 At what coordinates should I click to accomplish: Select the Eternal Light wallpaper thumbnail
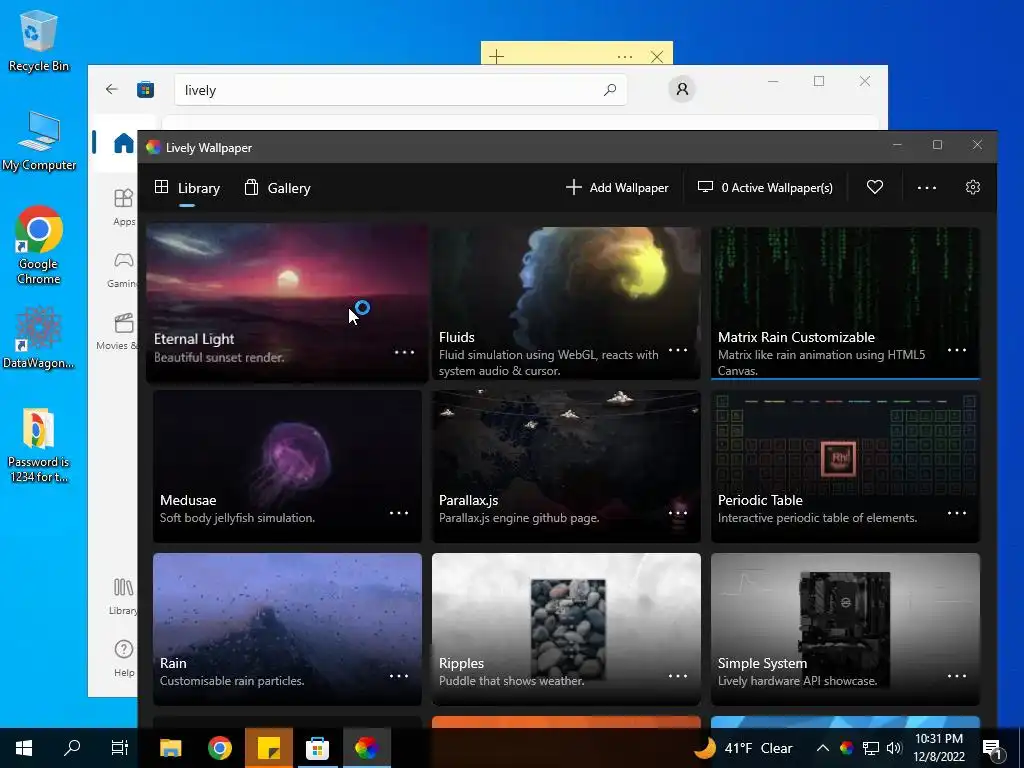coord(287,302)
